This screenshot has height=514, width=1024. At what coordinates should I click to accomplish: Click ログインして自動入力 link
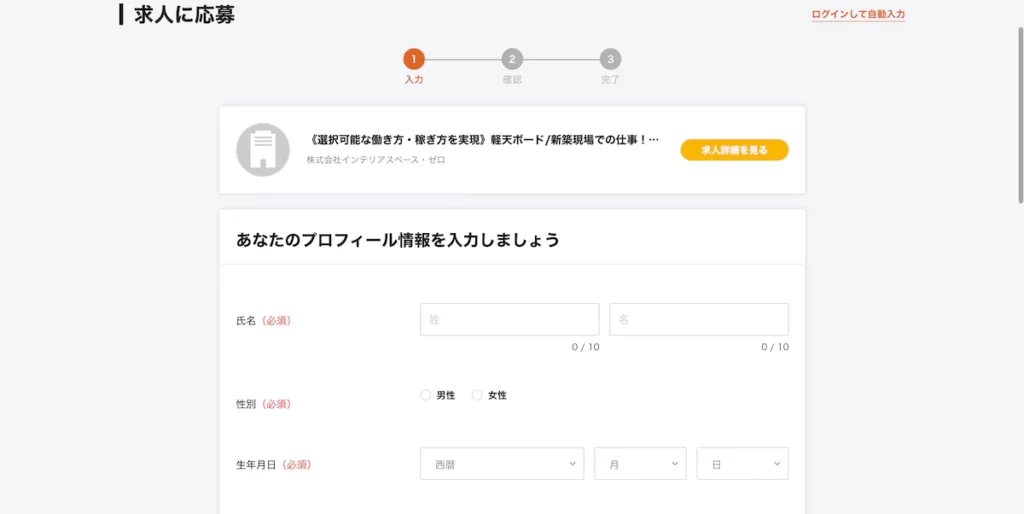tap(858, 14)
